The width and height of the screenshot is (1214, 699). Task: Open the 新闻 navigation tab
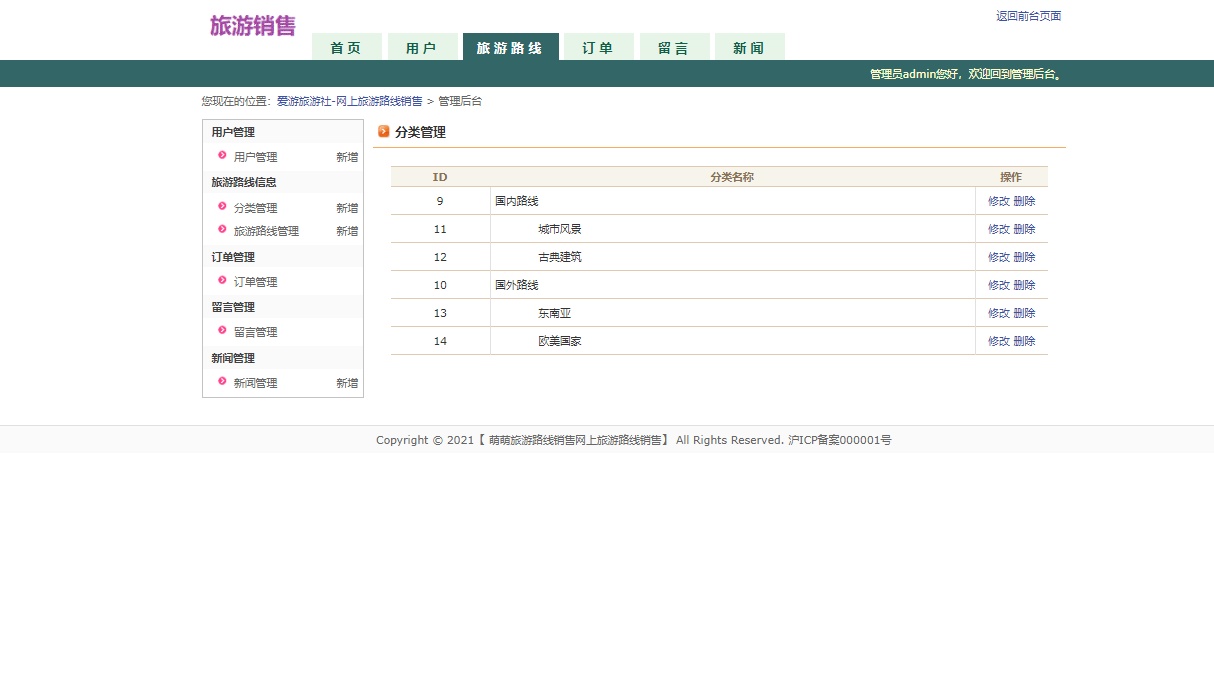[x=749, y=46]
